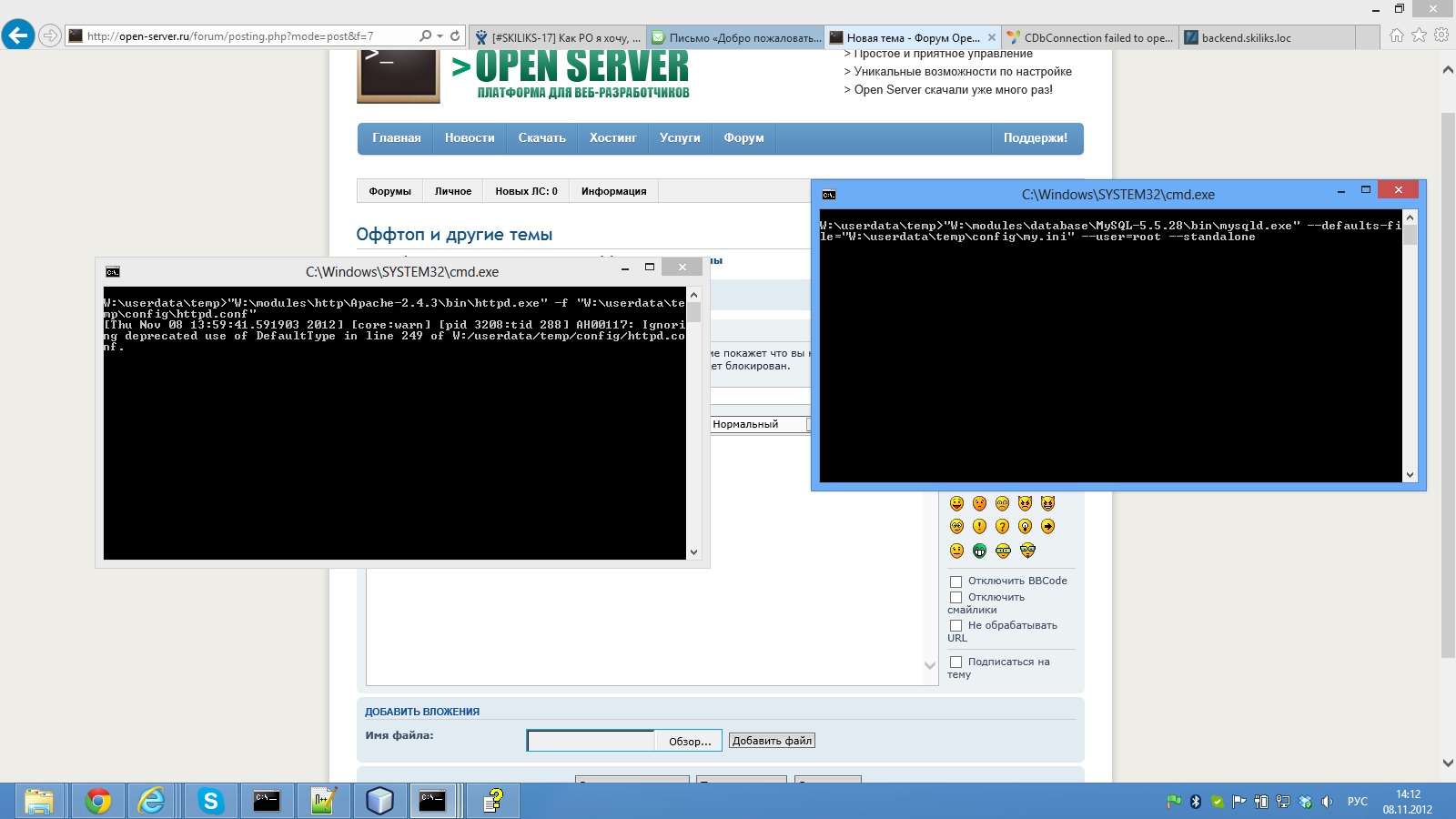Insert the green grinning smiley
Screen dimensions: 1456x819
979,551
